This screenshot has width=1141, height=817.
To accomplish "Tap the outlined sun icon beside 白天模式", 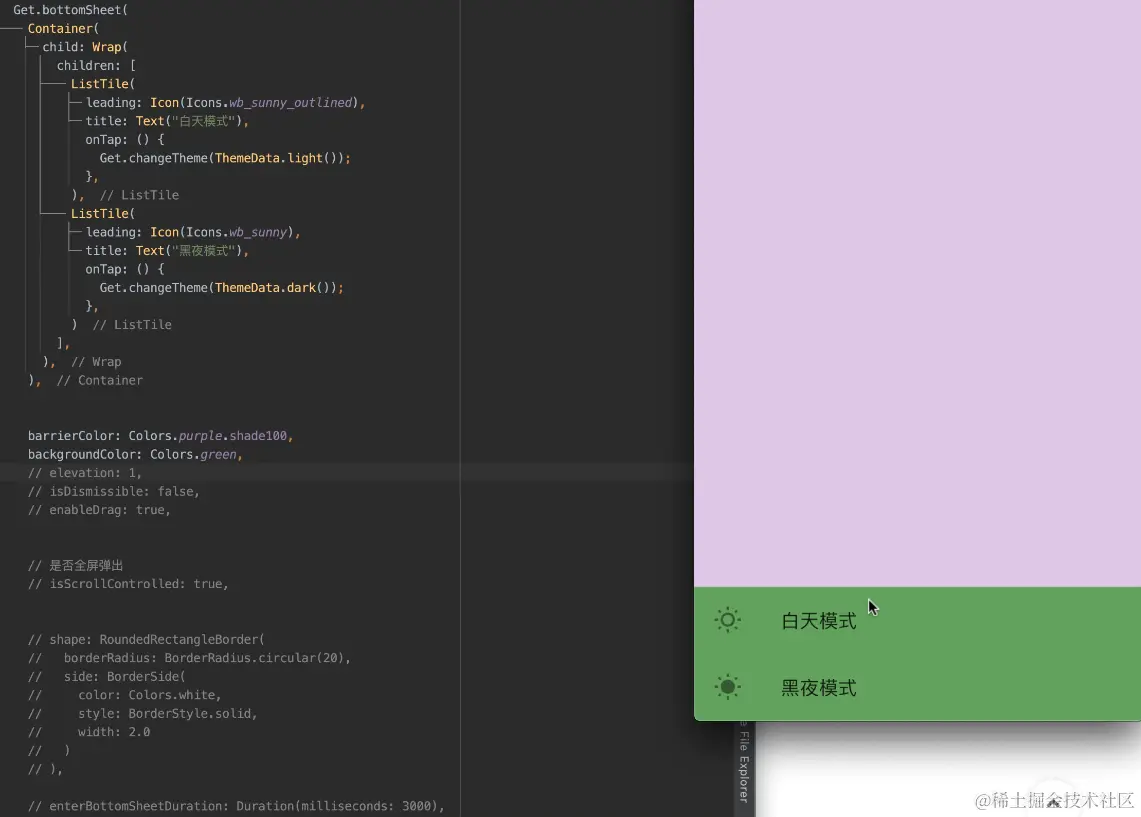I will [727, 620].
